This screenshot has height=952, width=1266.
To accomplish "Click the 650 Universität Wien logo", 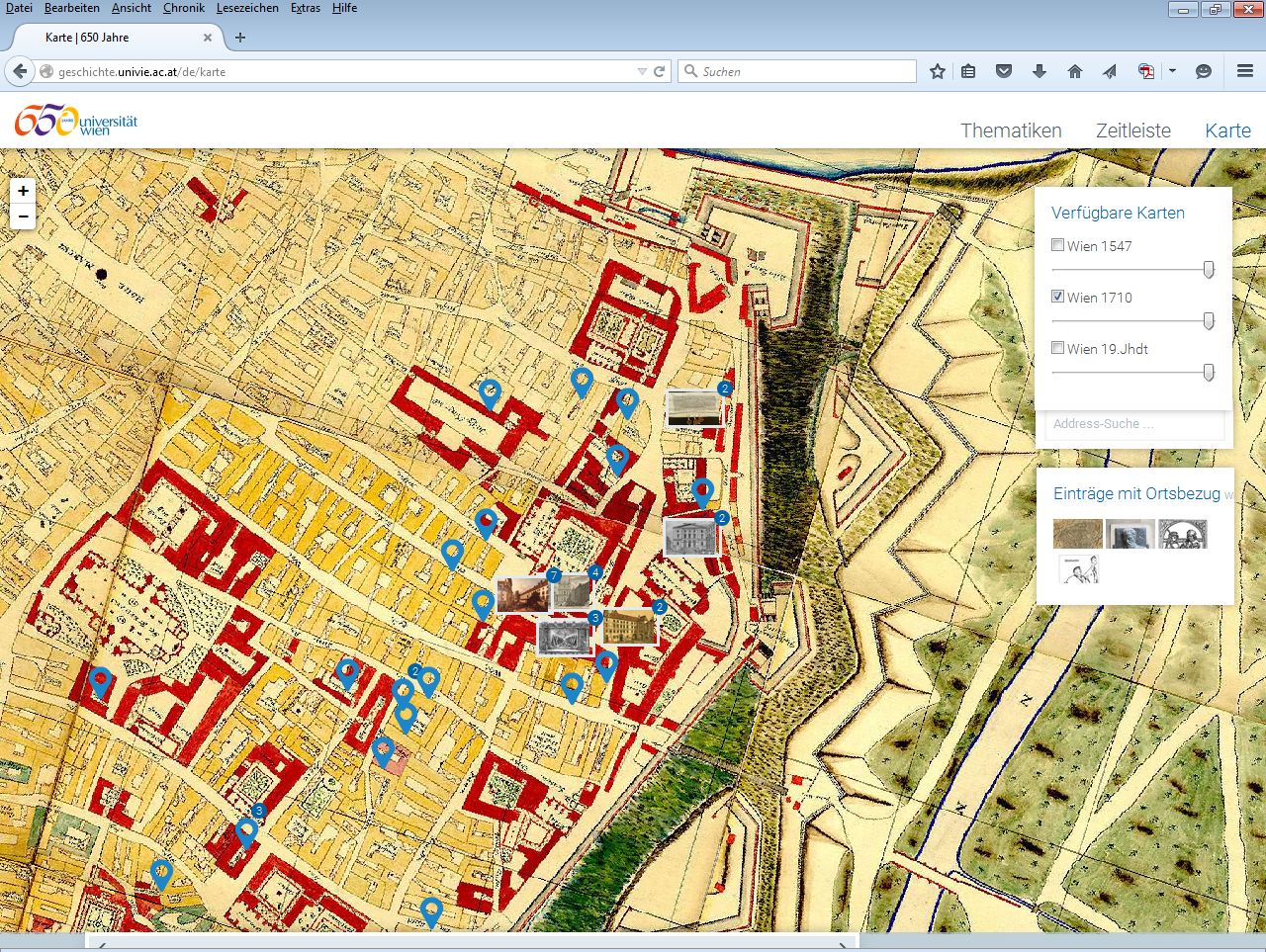I will [76, 121].
